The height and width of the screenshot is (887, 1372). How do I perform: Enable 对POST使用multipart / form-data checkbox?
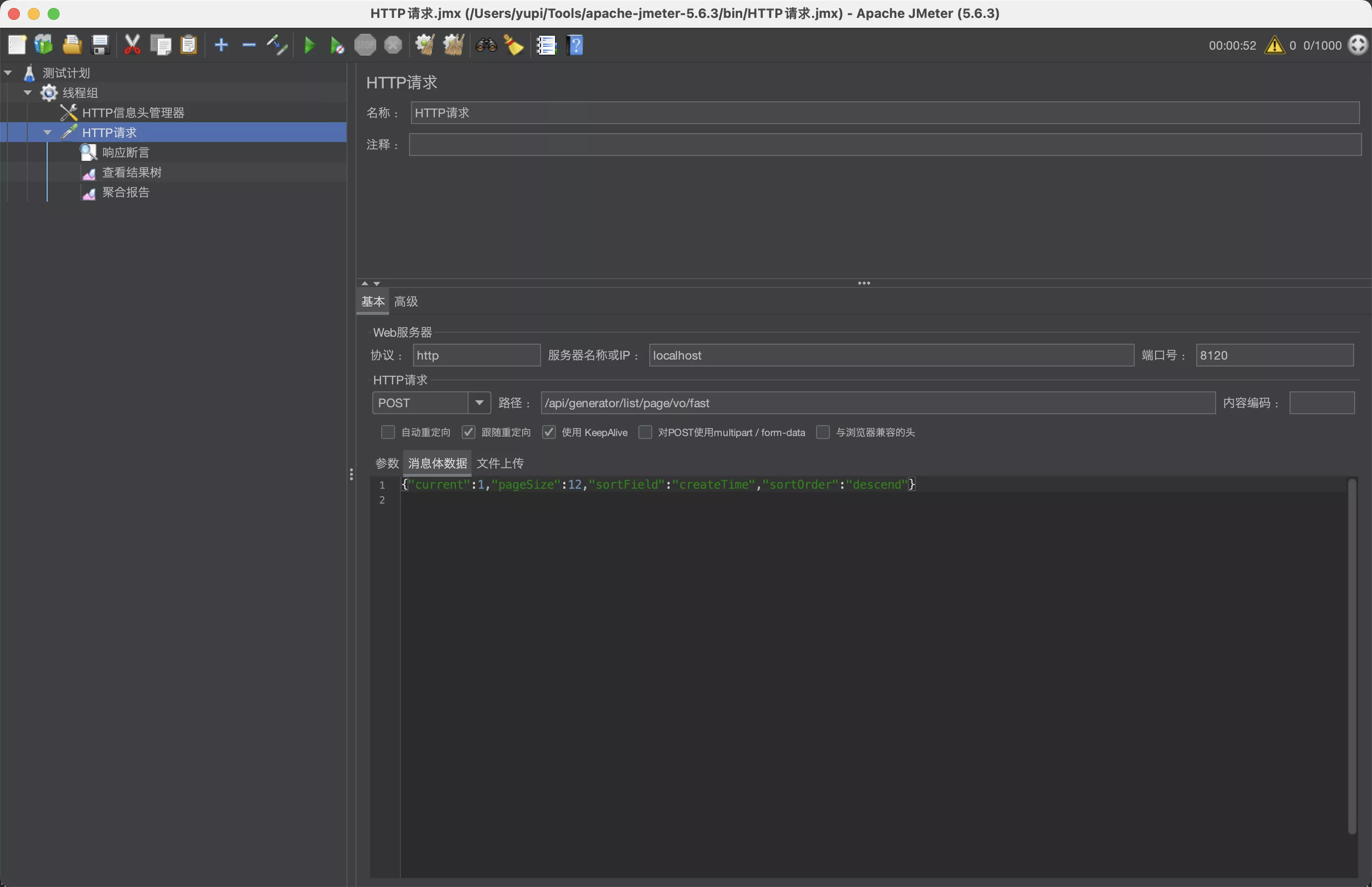click(x=645, y=432)
